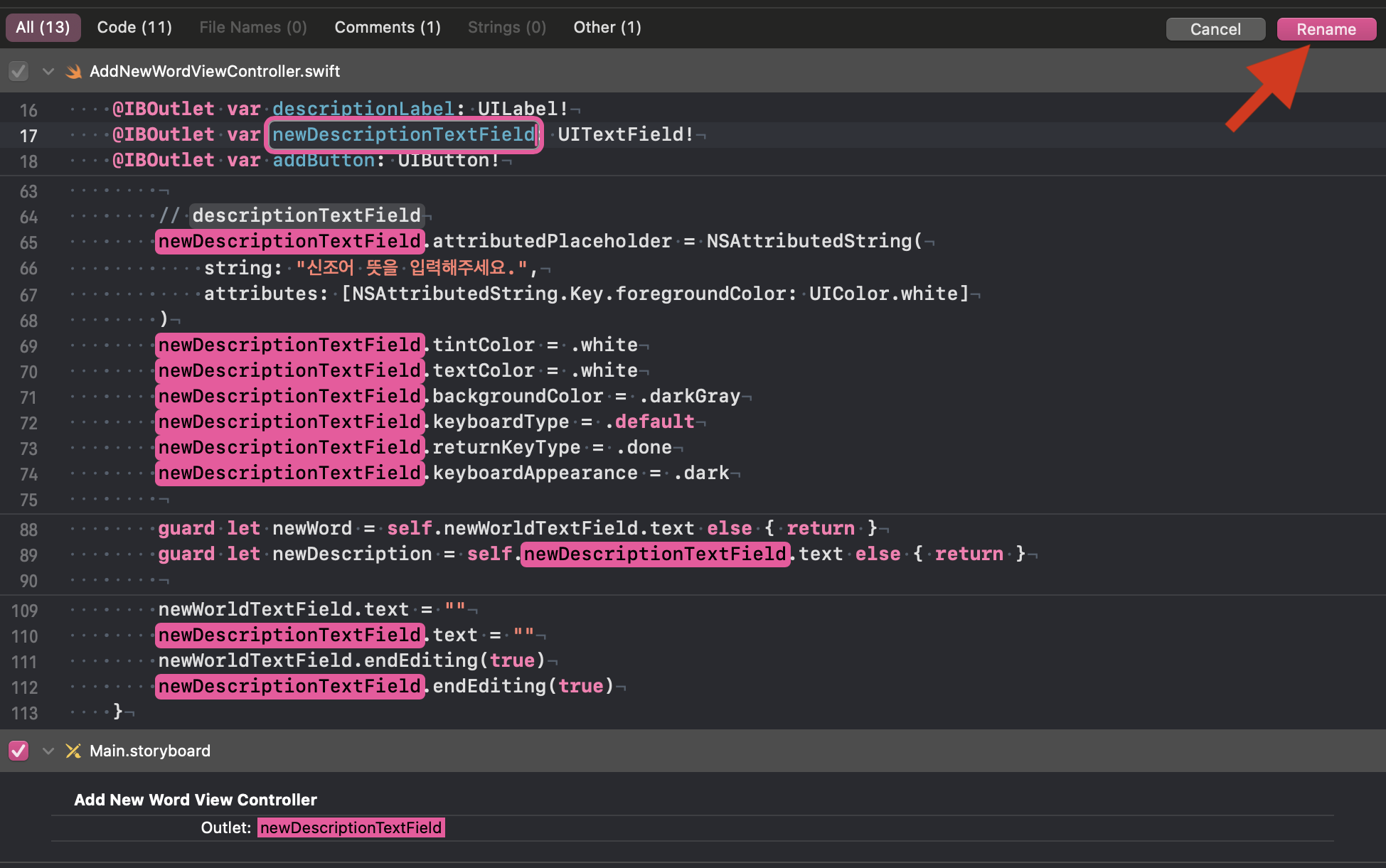Image resolution: width=1386 pixels, height=868 pixels.
Task: Select the Other (1) filter tab
Action: click(x=607, y=28)
